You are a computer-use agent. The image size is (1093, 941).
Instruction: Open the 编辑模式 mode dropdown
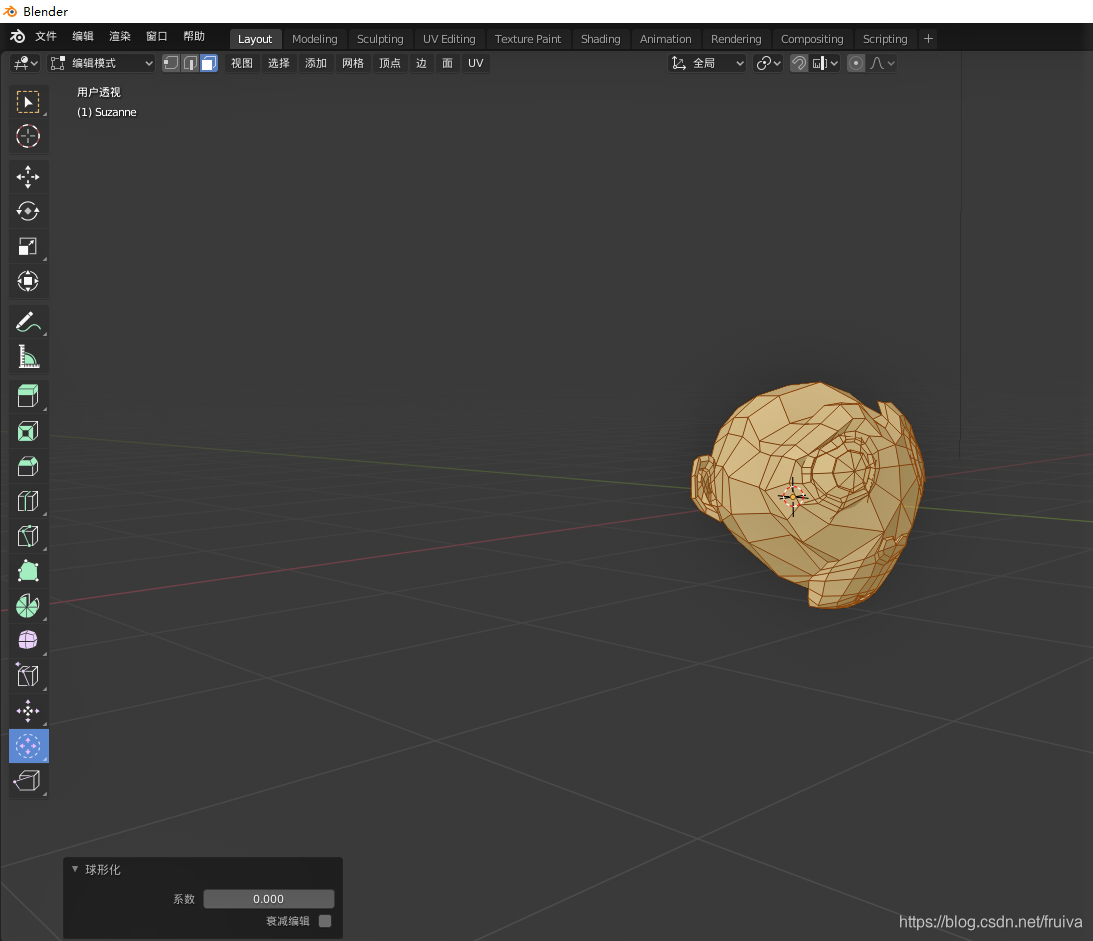click(x=101, y=63)
